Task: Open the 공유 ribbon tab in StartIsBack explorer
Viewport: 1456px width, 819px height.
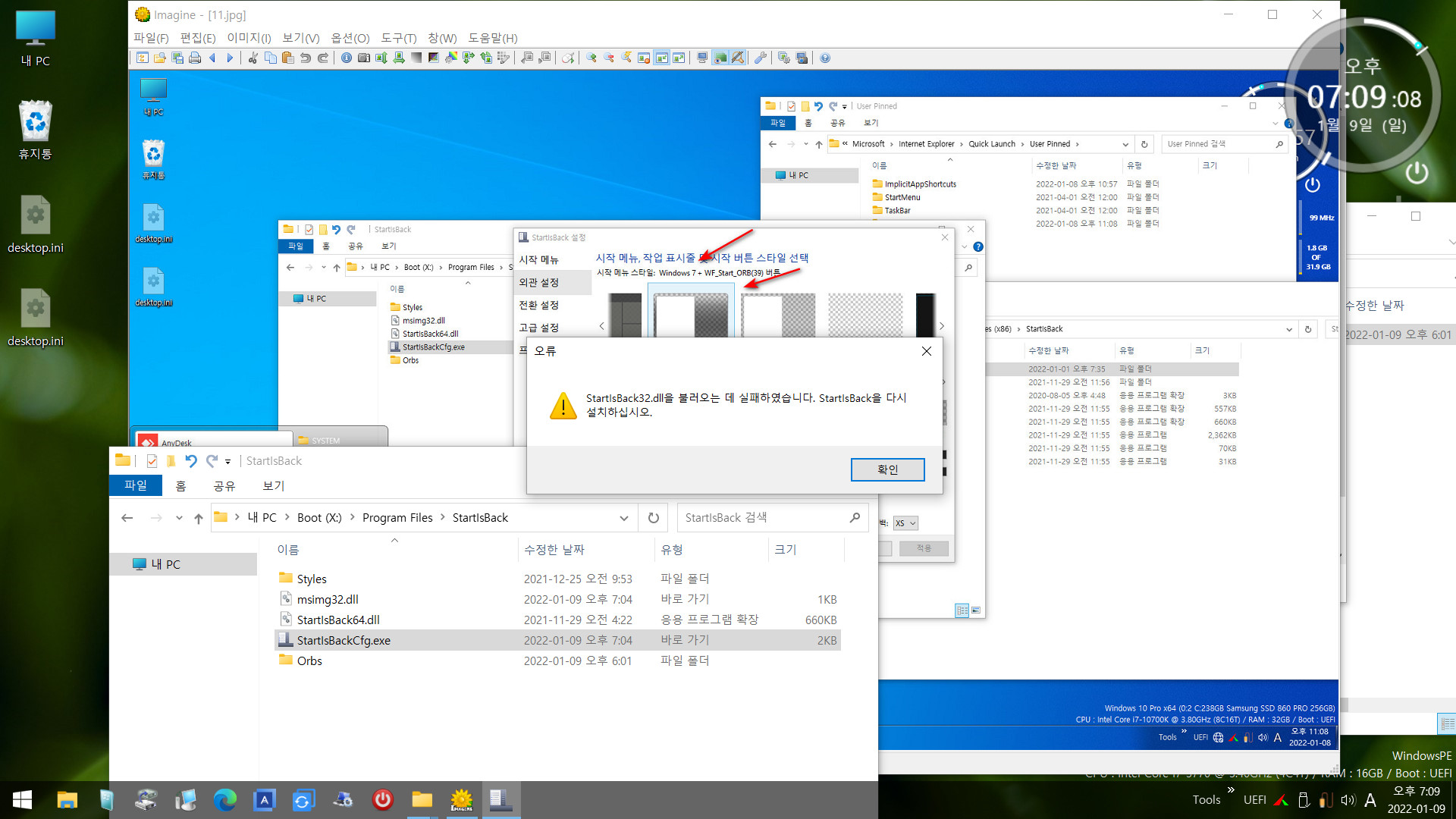Action: (224, 486)
